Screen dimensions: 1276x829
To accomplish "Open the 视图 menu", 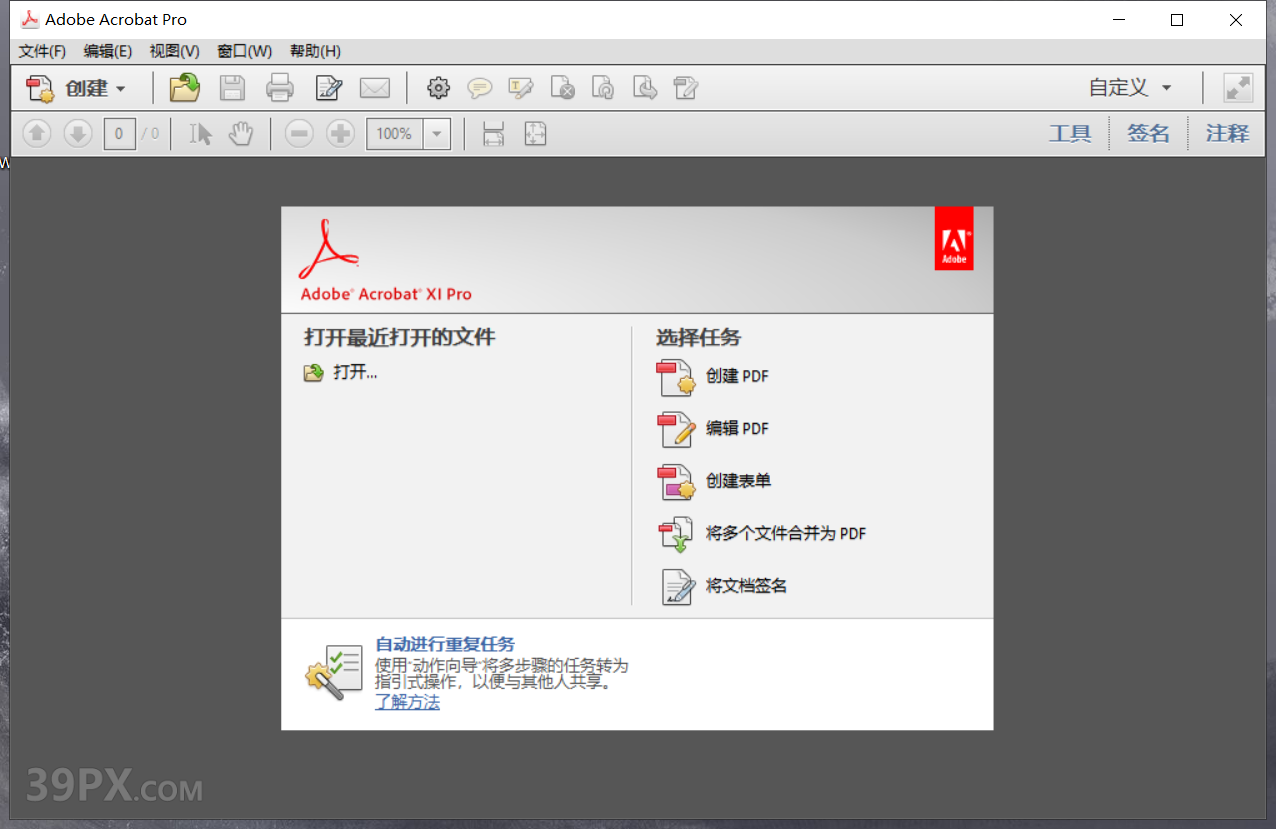I will coord(173,51).
